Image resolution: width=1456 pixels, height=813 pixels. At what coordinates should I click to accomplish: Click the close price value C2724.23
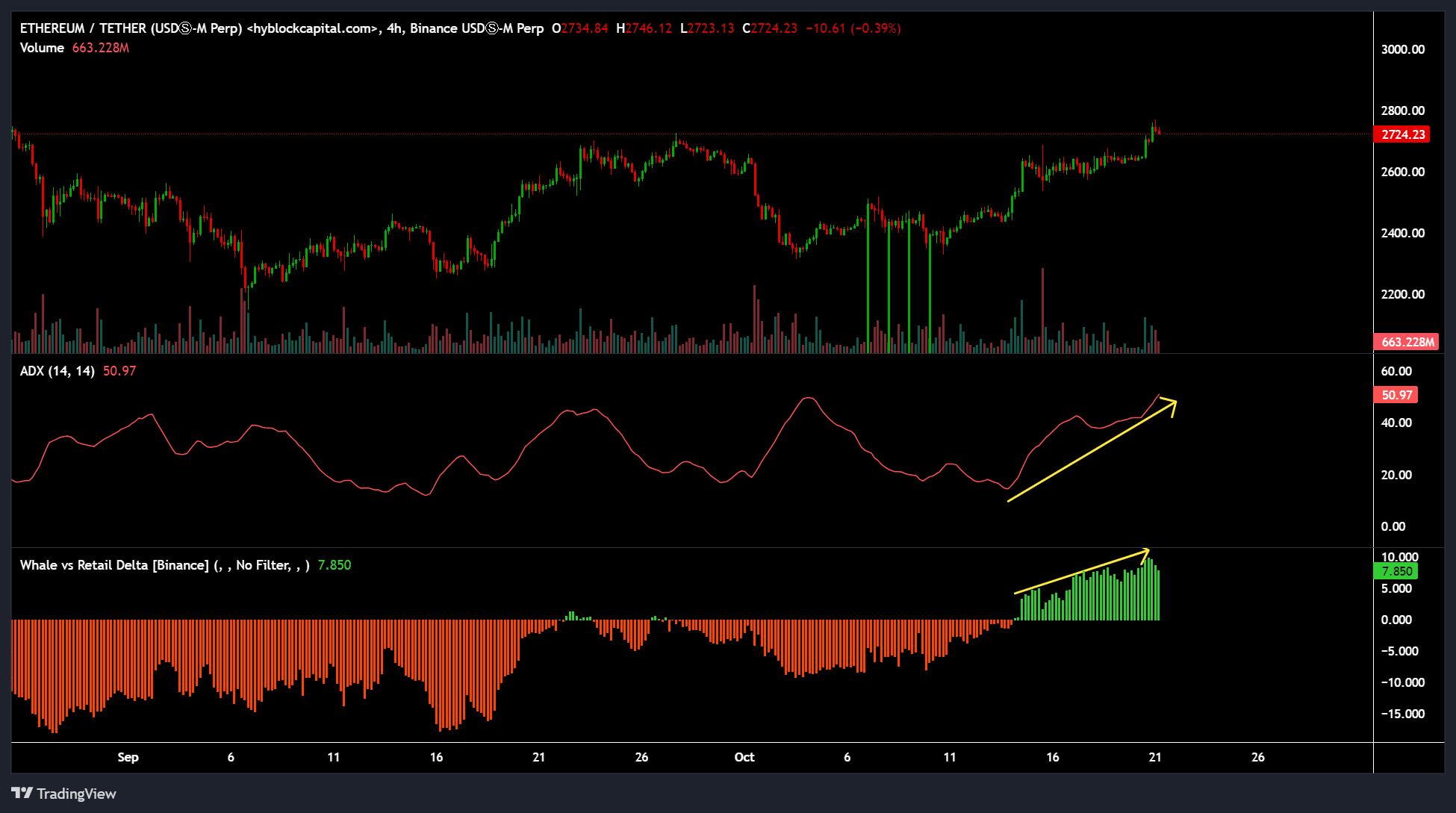pos(770,28)
